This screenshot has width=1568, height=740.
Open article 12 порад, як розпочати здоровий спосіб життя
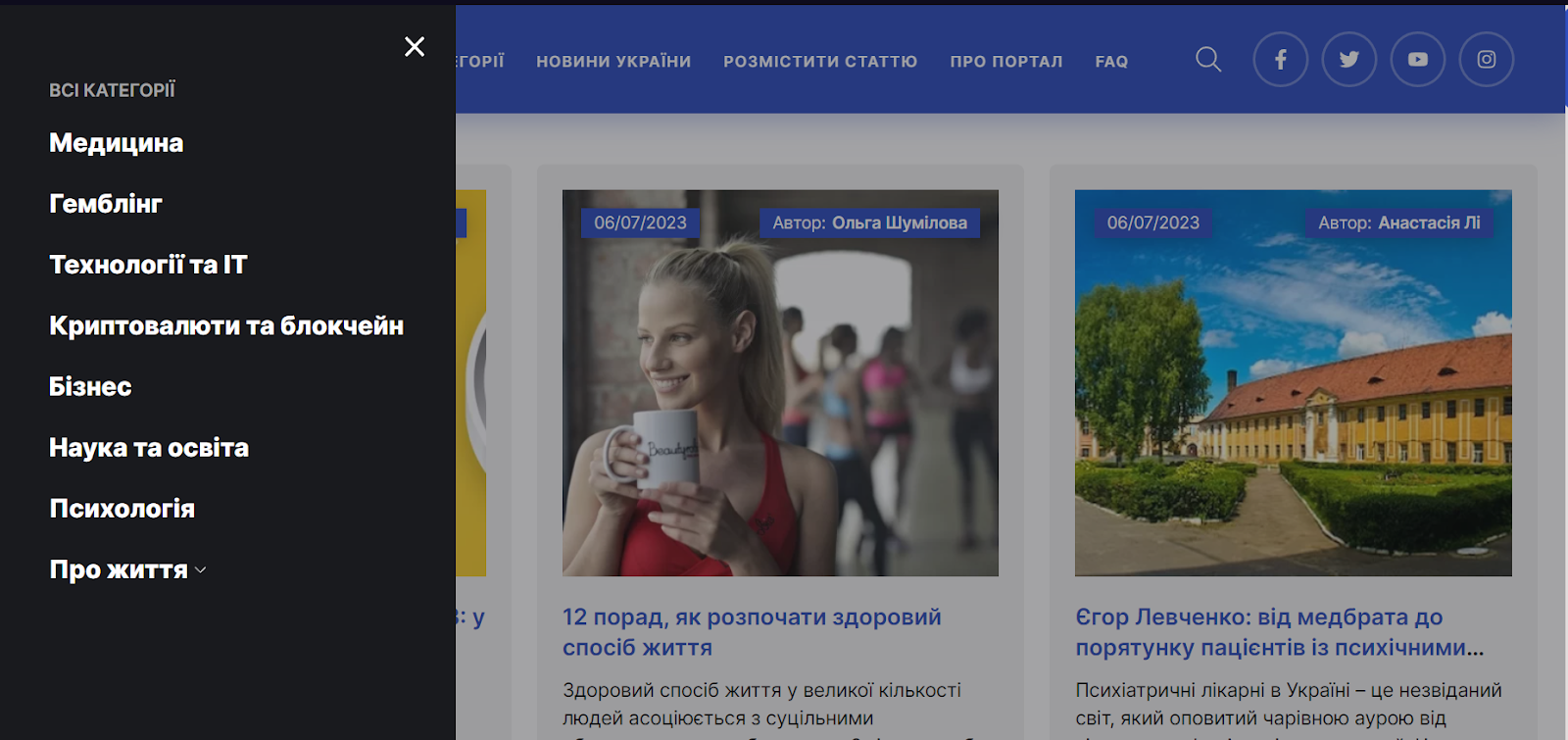pos(752,632)
